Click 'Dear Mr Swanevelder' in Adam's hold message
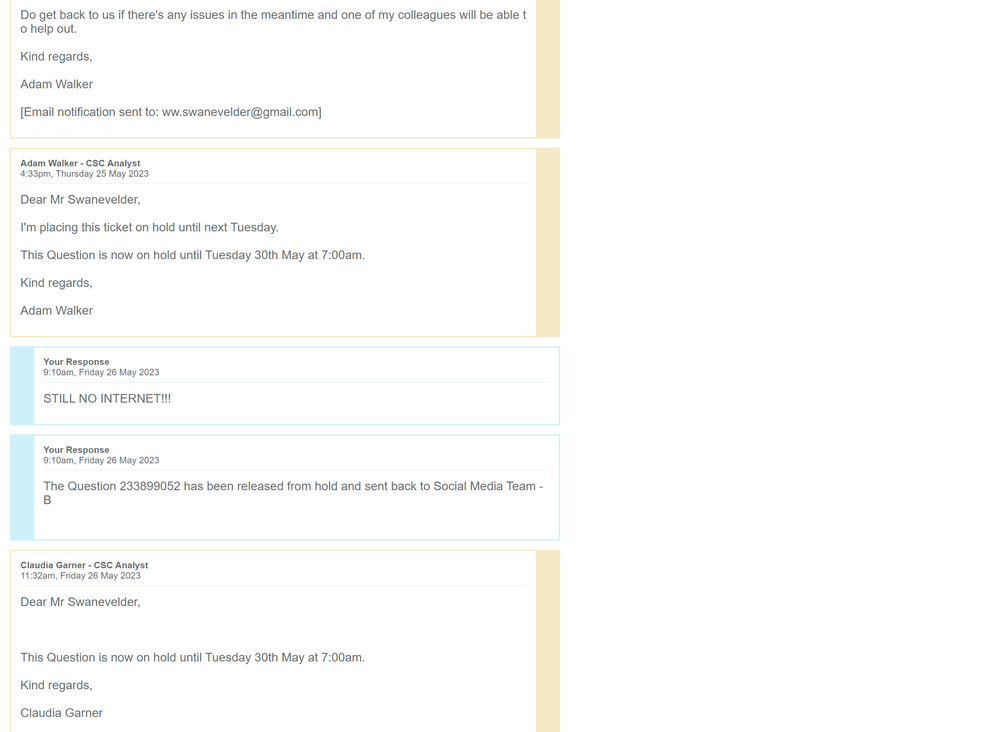Screen dimensions: 999x732 tap(80, 200)
